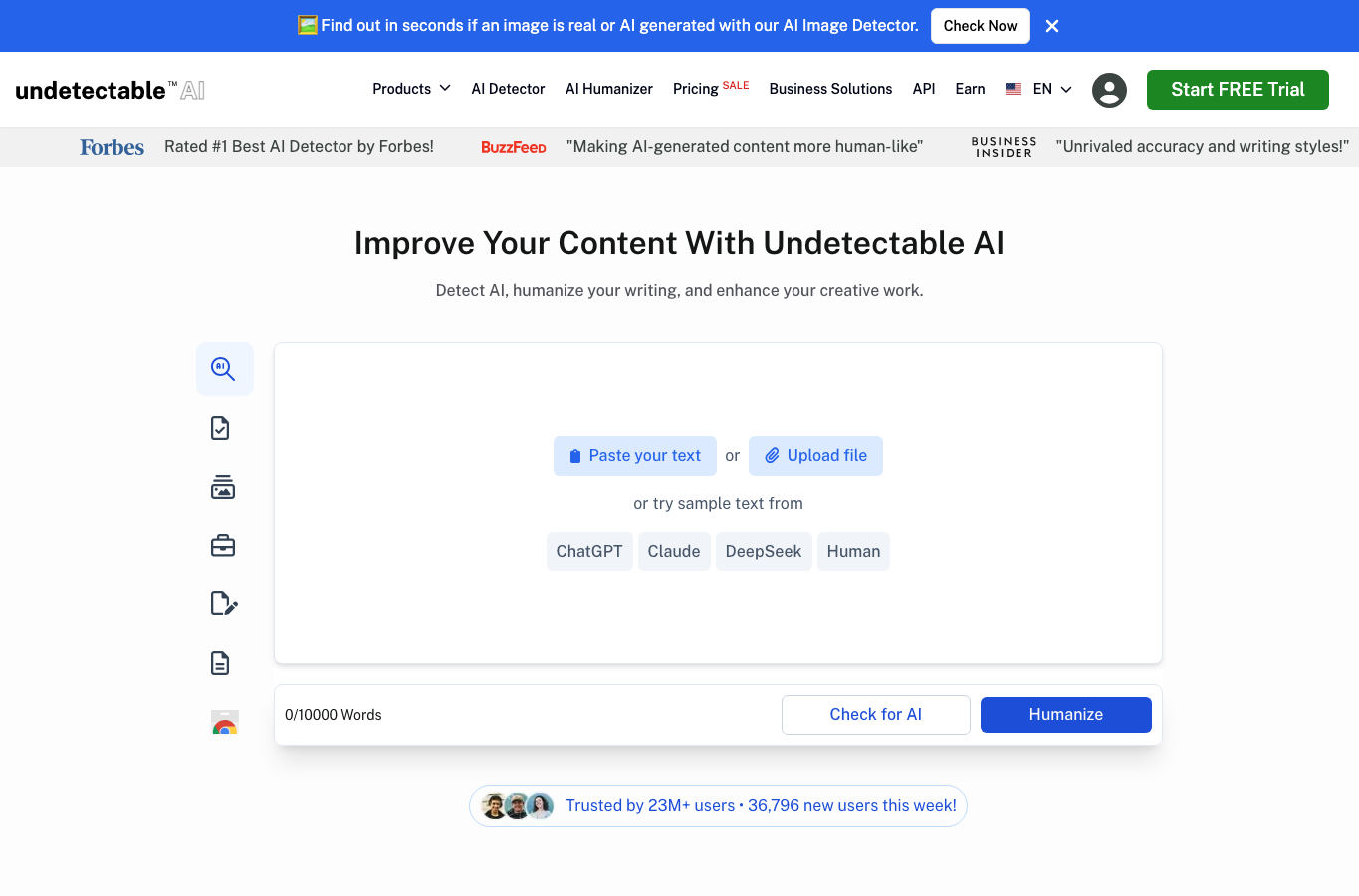
Task: Click the US flag language icon
Action: [x=1014, y=89]
